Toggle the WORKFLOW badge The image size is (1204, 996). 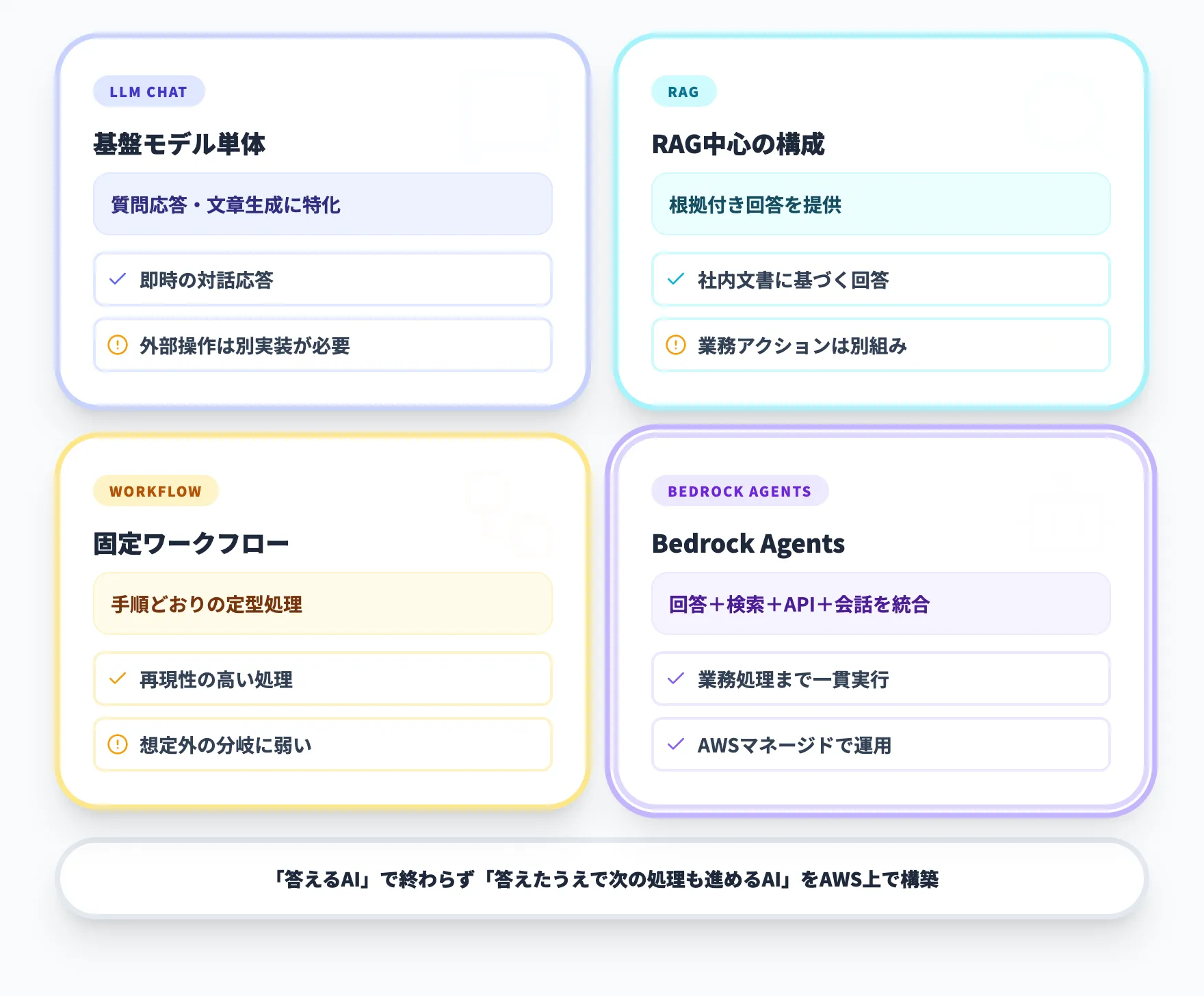coord(155,490)
